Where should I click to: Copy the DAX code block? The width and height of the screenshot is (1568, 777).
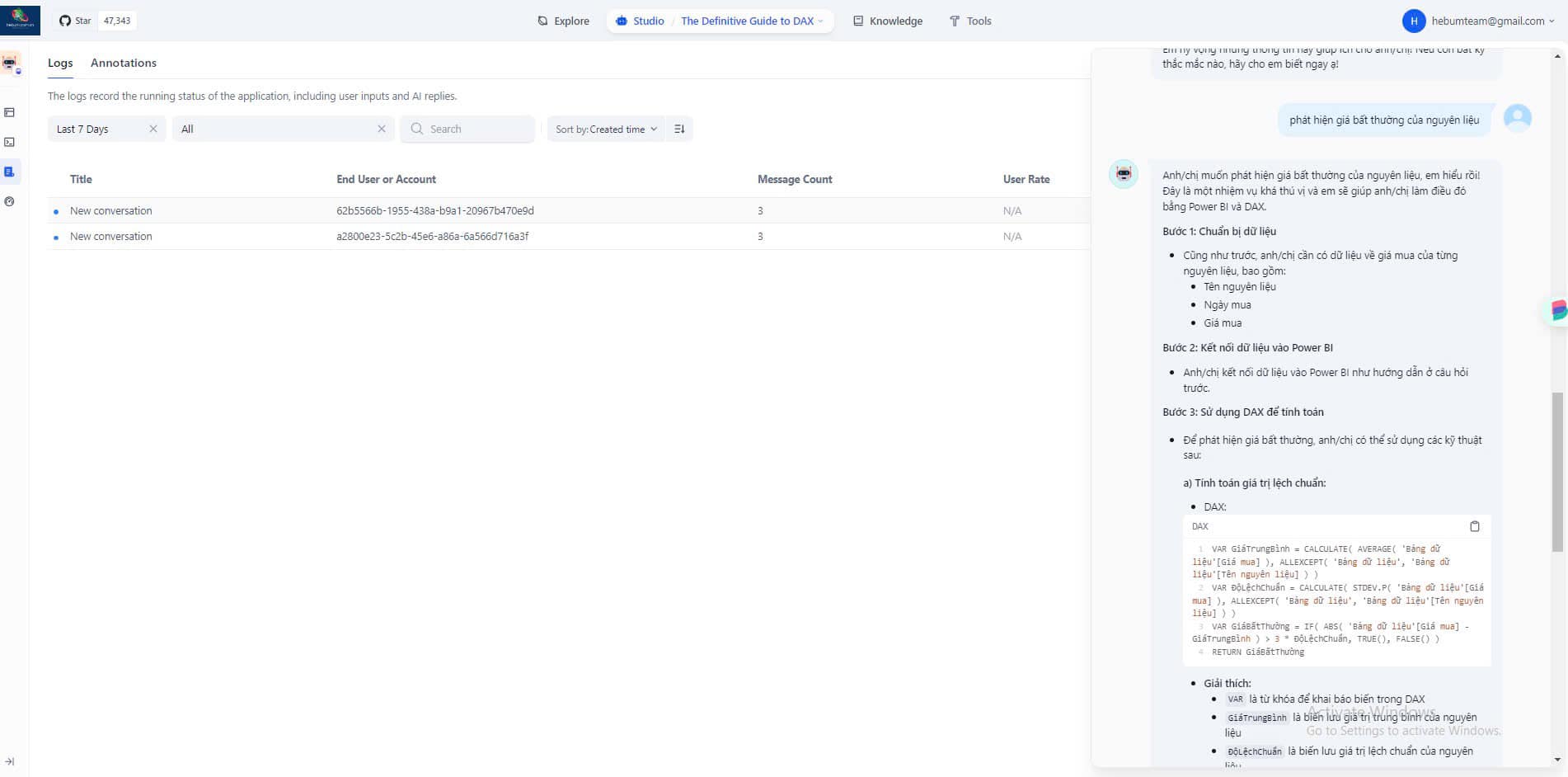click(x=1475, y=526)
